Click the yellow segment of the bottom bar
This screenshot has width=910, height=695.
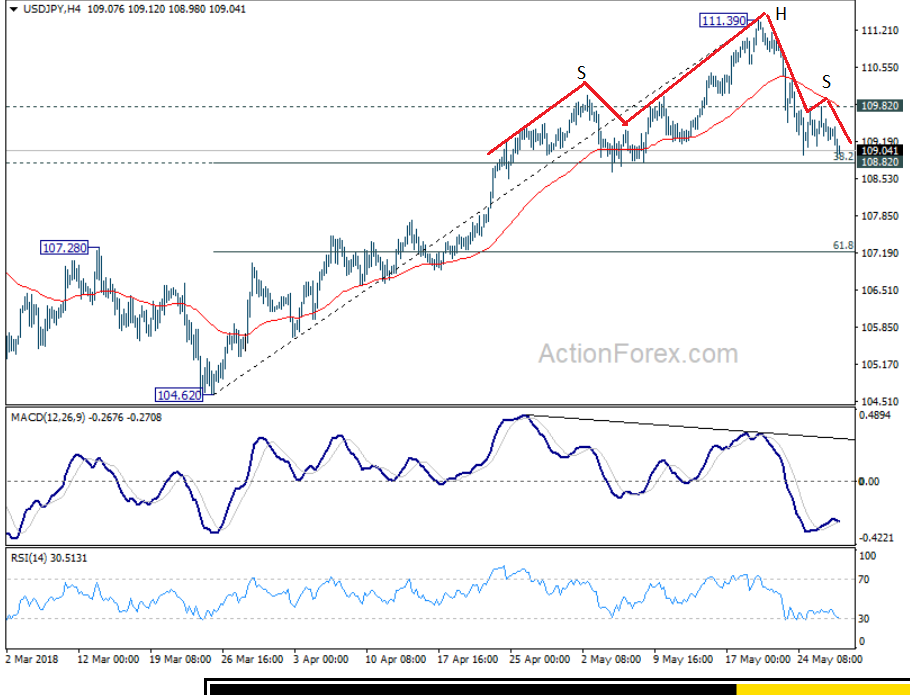(x=822, y=689)
